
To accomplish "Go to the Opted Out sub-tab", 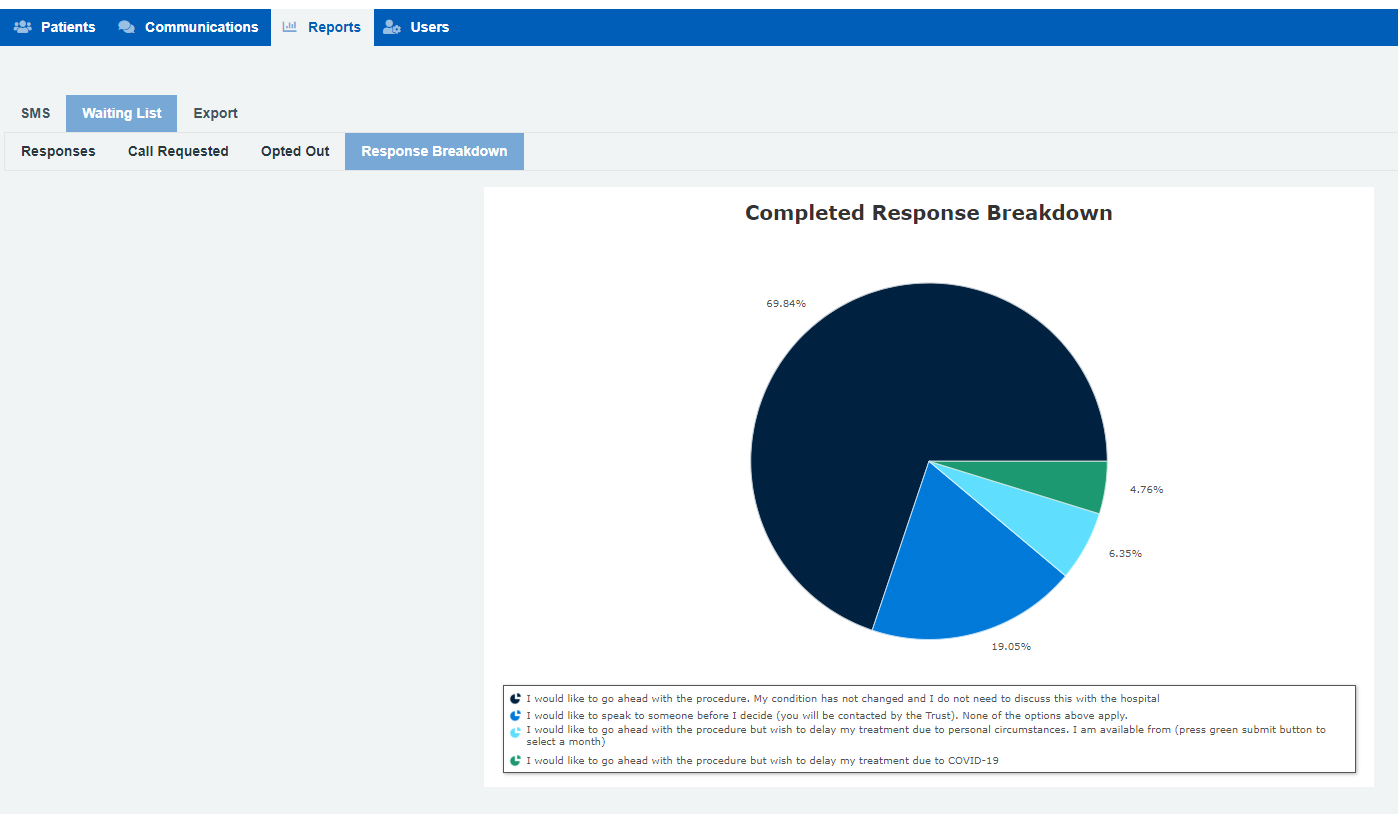I will pos(295,151).
